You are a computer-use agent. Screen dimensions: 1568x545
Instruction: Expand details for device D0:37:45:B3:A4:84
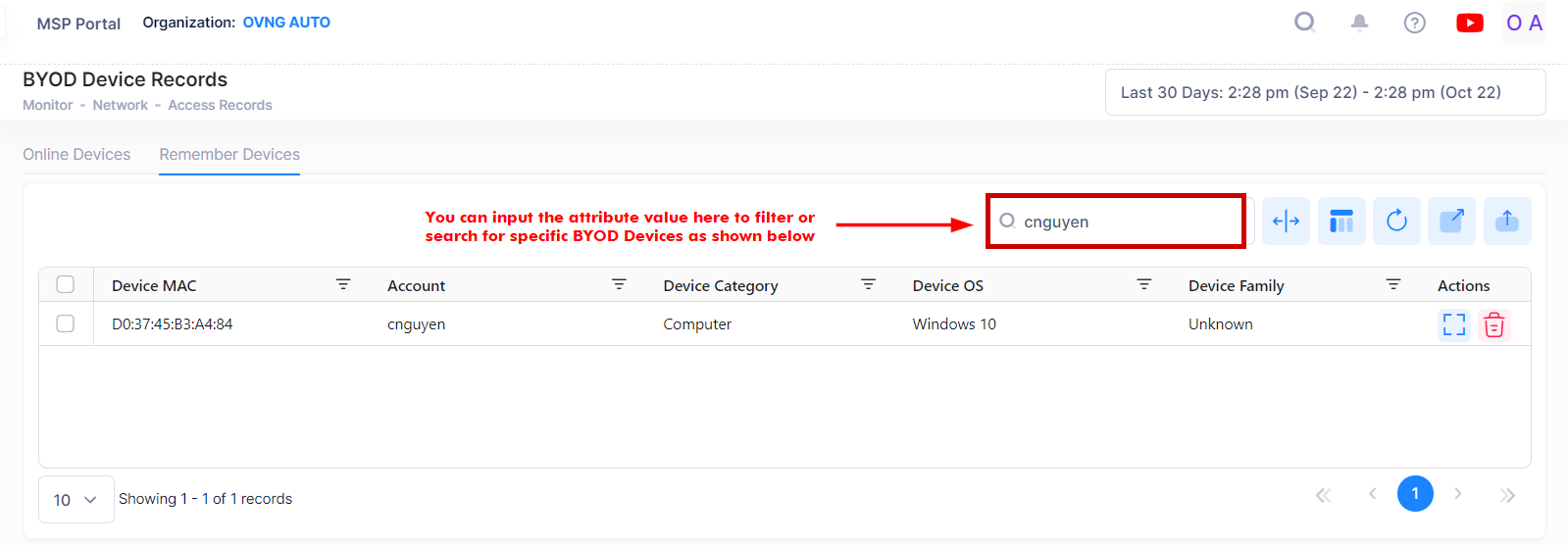click(x=1454, y=324)
